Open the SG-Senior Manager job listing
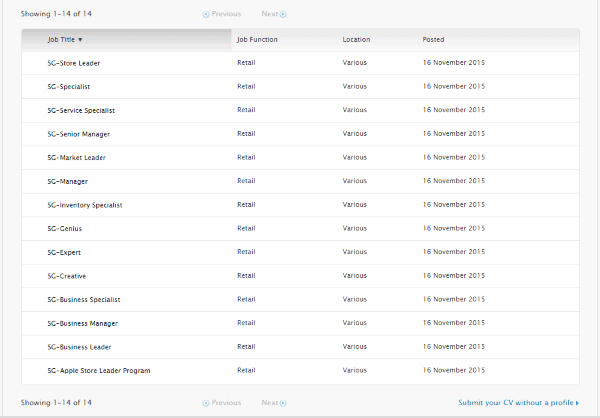 [x=78, y=134]
